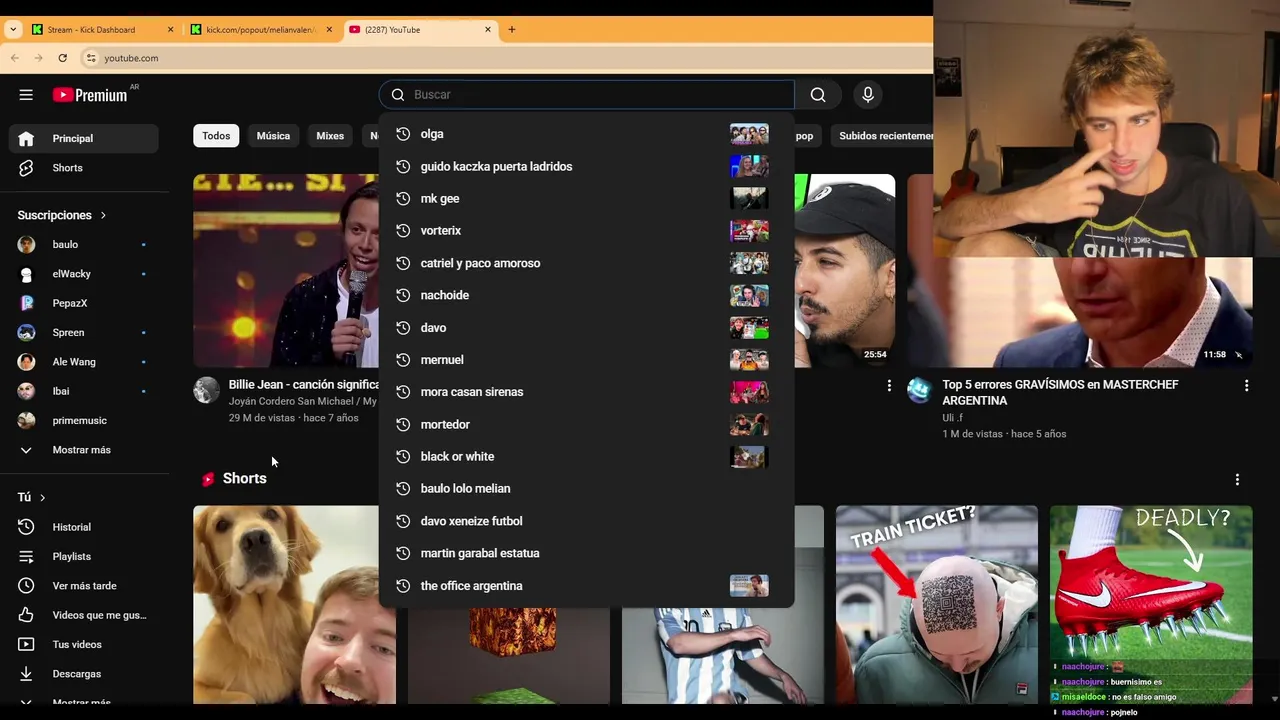Choose the vorterix search suggestion
Screen dimensions: 1280x720
click(586, 231)
